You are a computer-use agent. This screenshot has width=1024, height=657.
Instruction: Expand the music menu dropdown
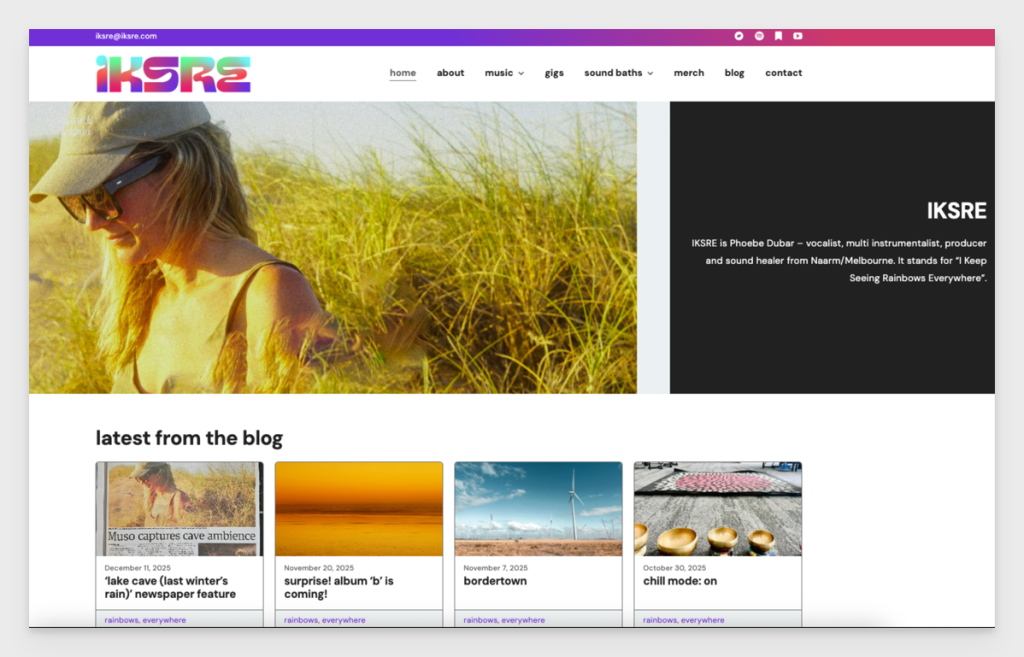click(x=504, y=73)
